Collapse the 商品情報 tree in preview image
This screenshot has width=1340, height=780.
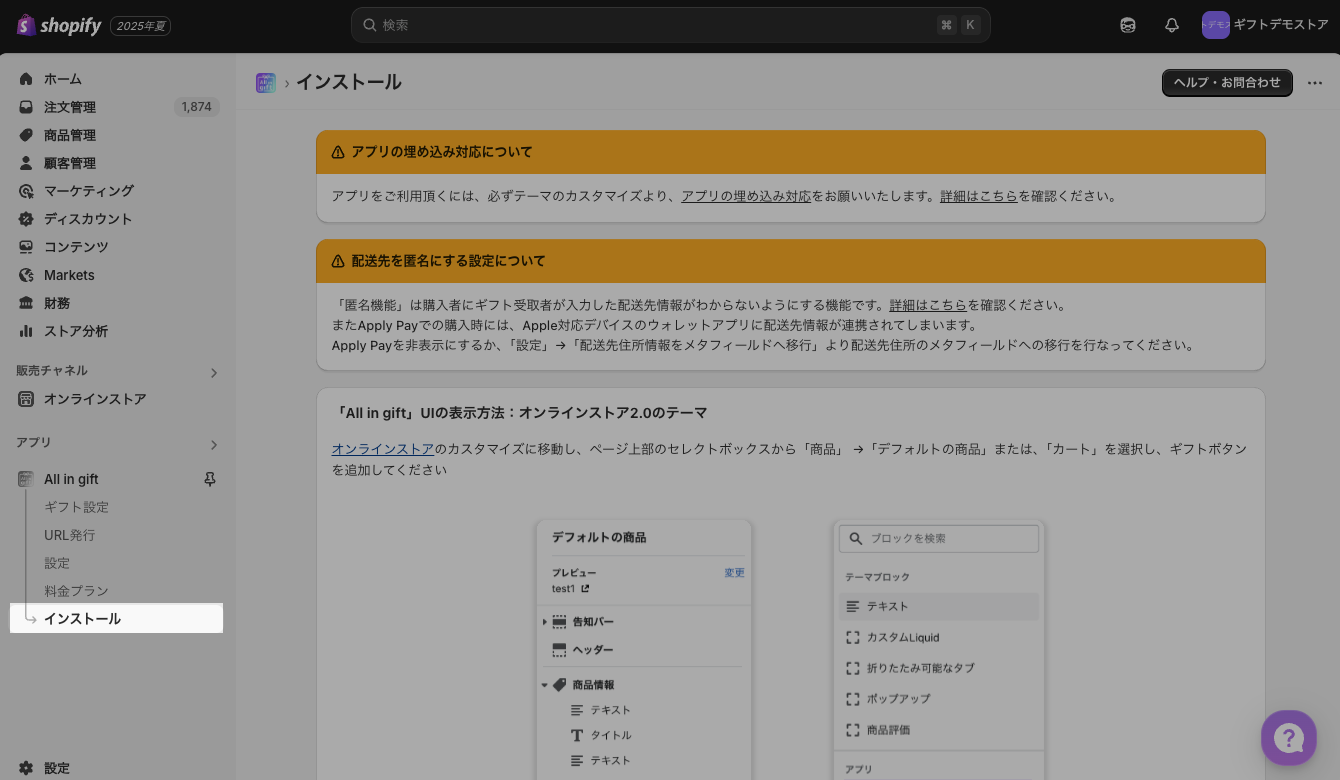pyautogui.click(x=545, y=685)
